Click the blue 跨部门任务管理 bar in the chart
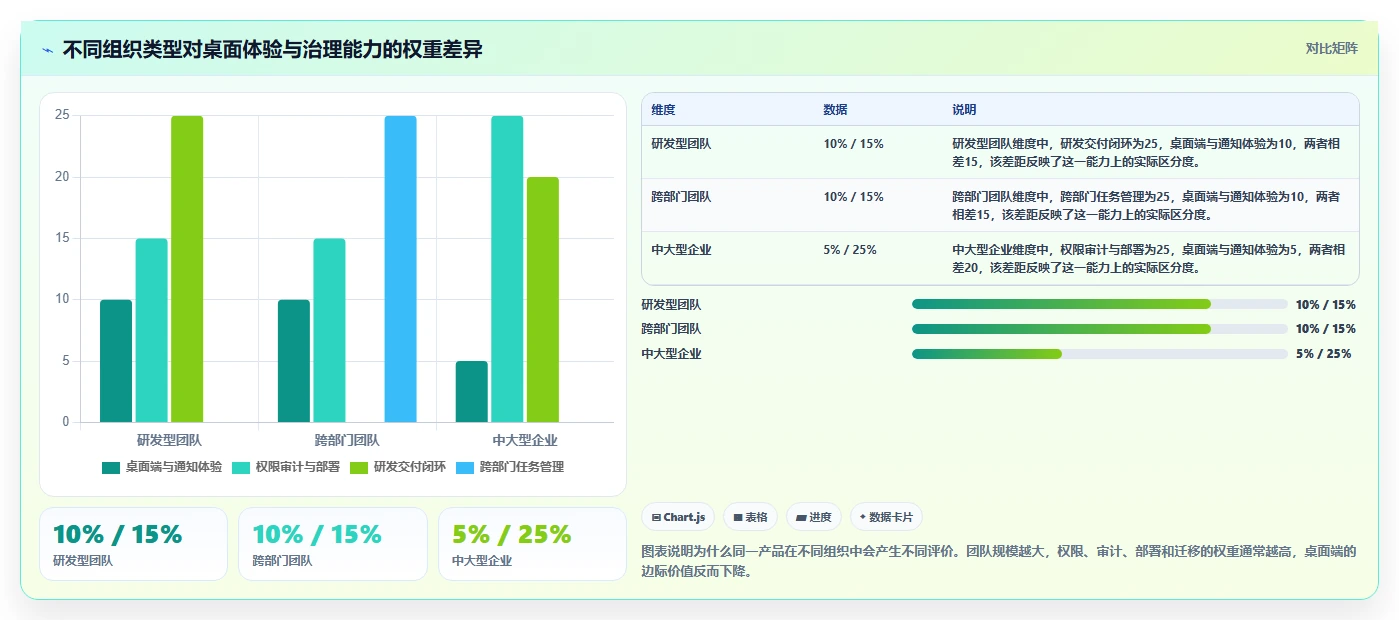Image resolution: width=1399 pixels, height=620 pixels. coord(401,269)
